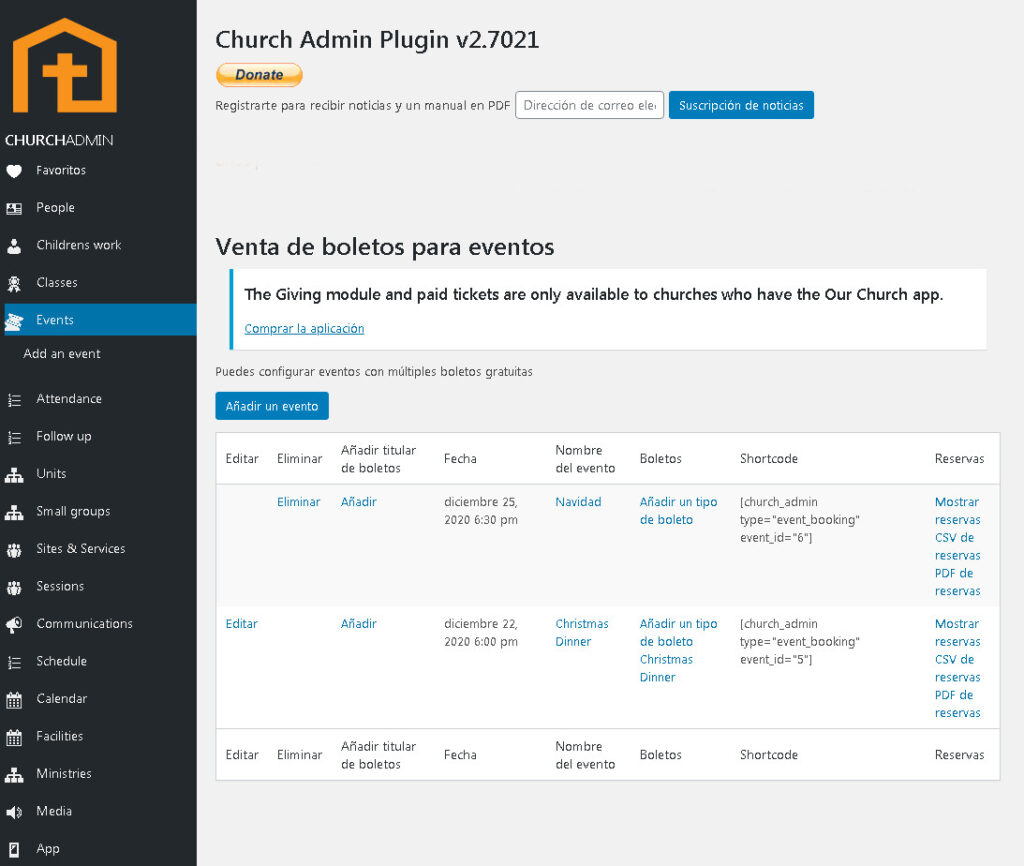Open the Sites & Services menu

[x=80, y=549]
